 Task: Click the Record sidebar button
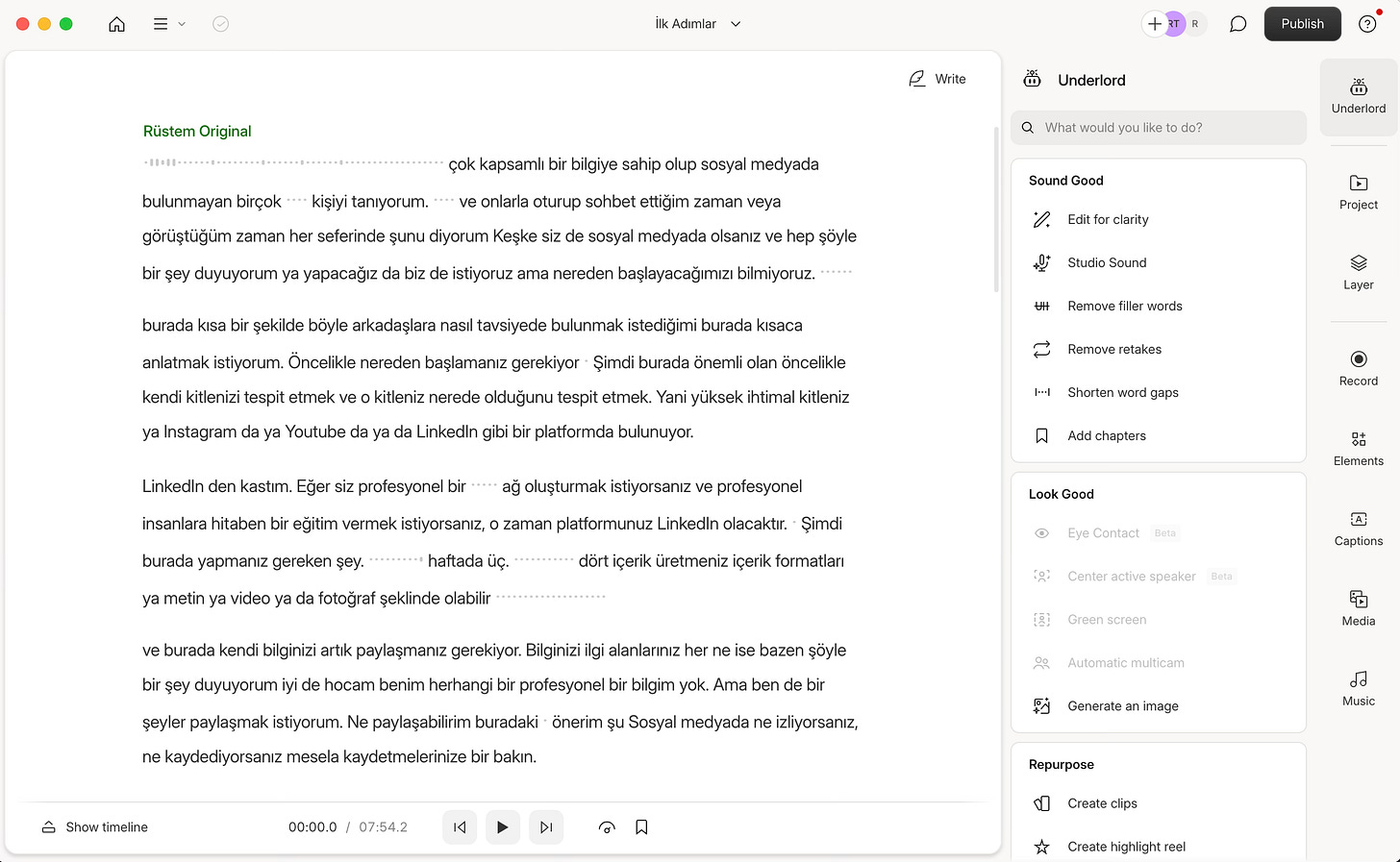pos(1359,368)
